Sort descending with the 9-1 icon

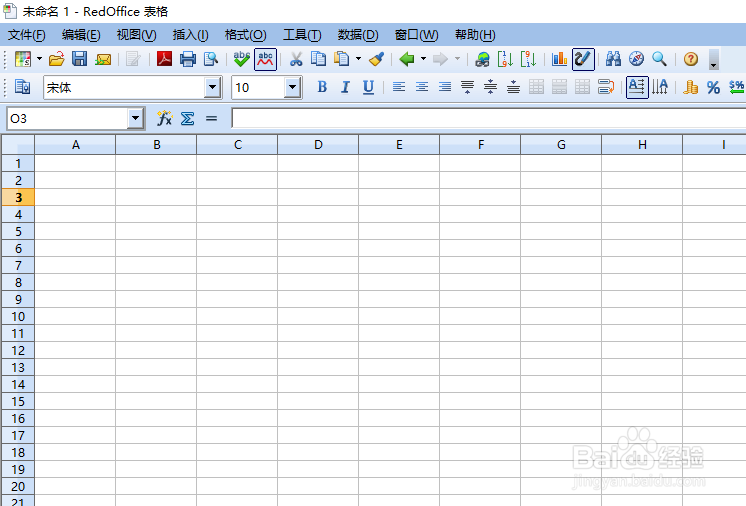528,59
